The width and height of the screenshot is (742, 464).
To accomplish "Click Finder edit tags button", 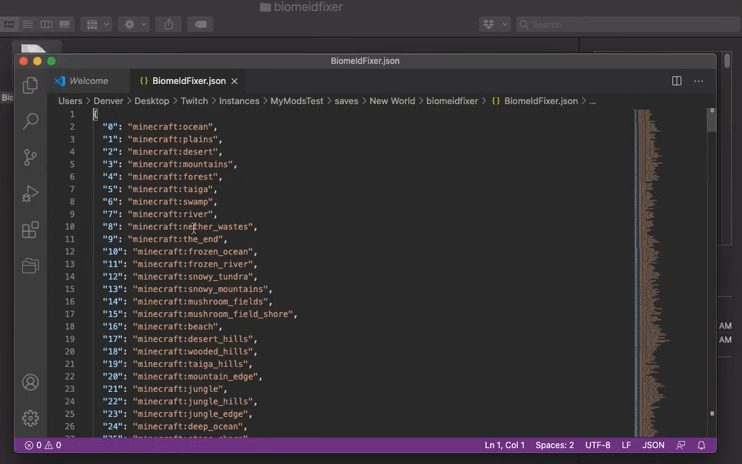I will [x=200, y=24].
